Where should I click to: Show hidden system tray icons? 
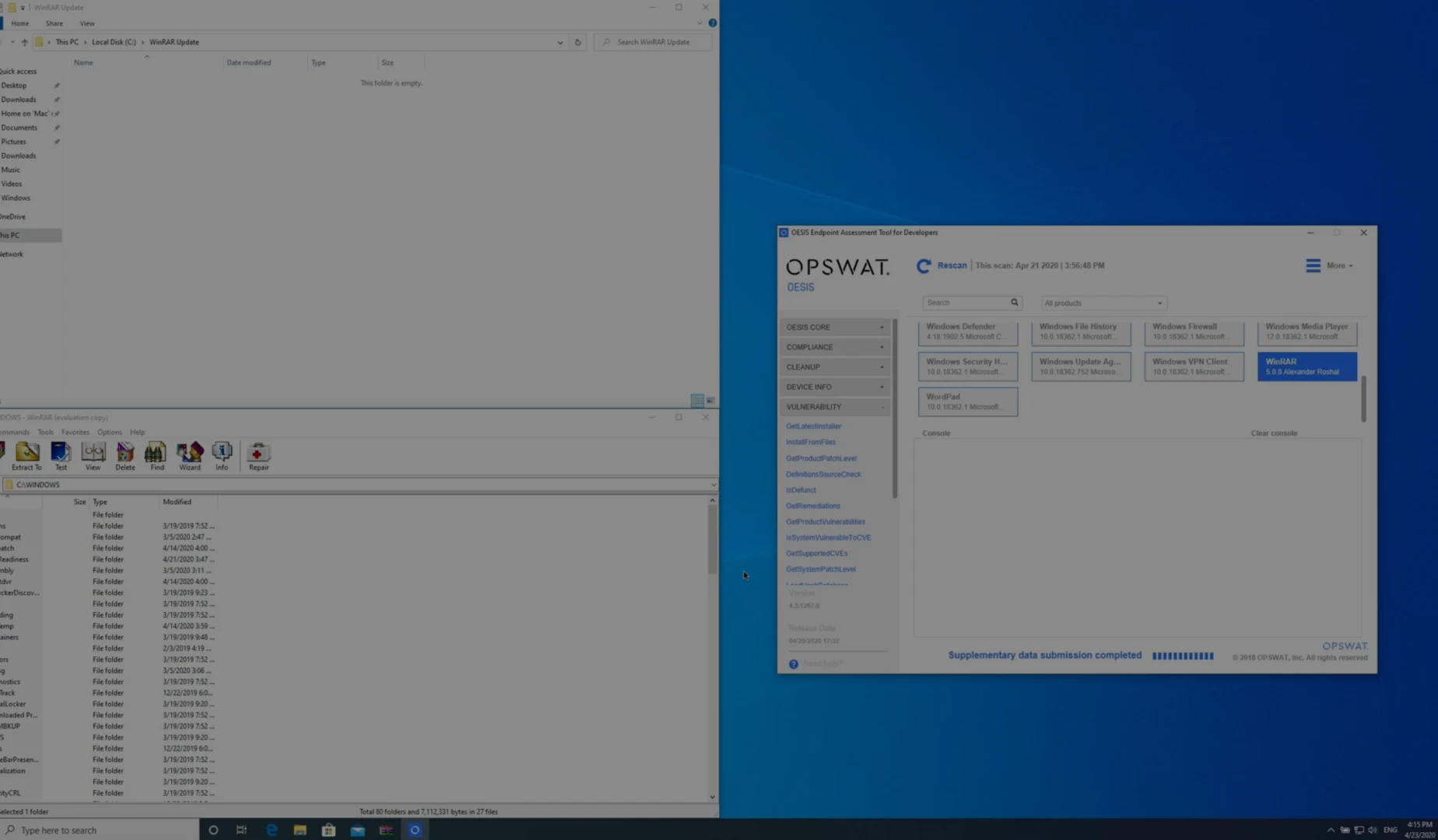[1331, 830]
